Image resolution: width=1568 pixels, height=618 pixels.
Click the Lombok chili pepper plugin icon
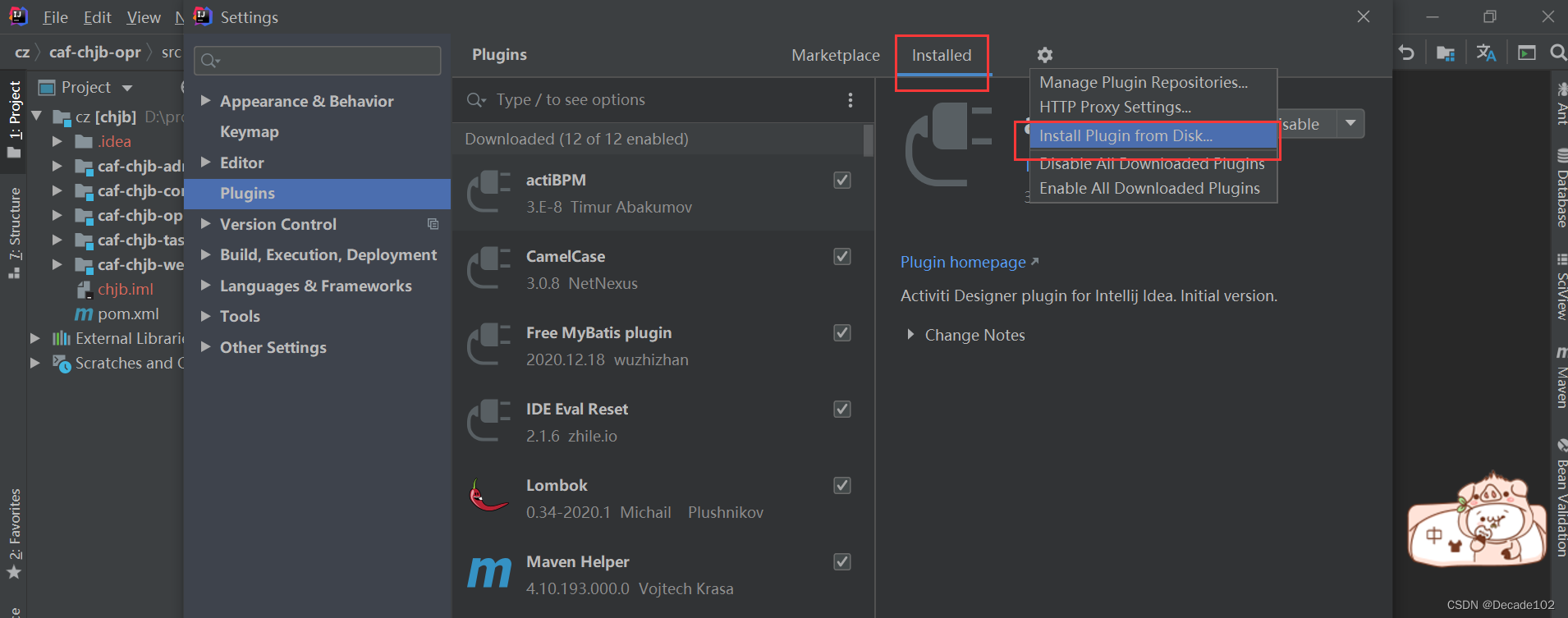click(x=488, y=496)
